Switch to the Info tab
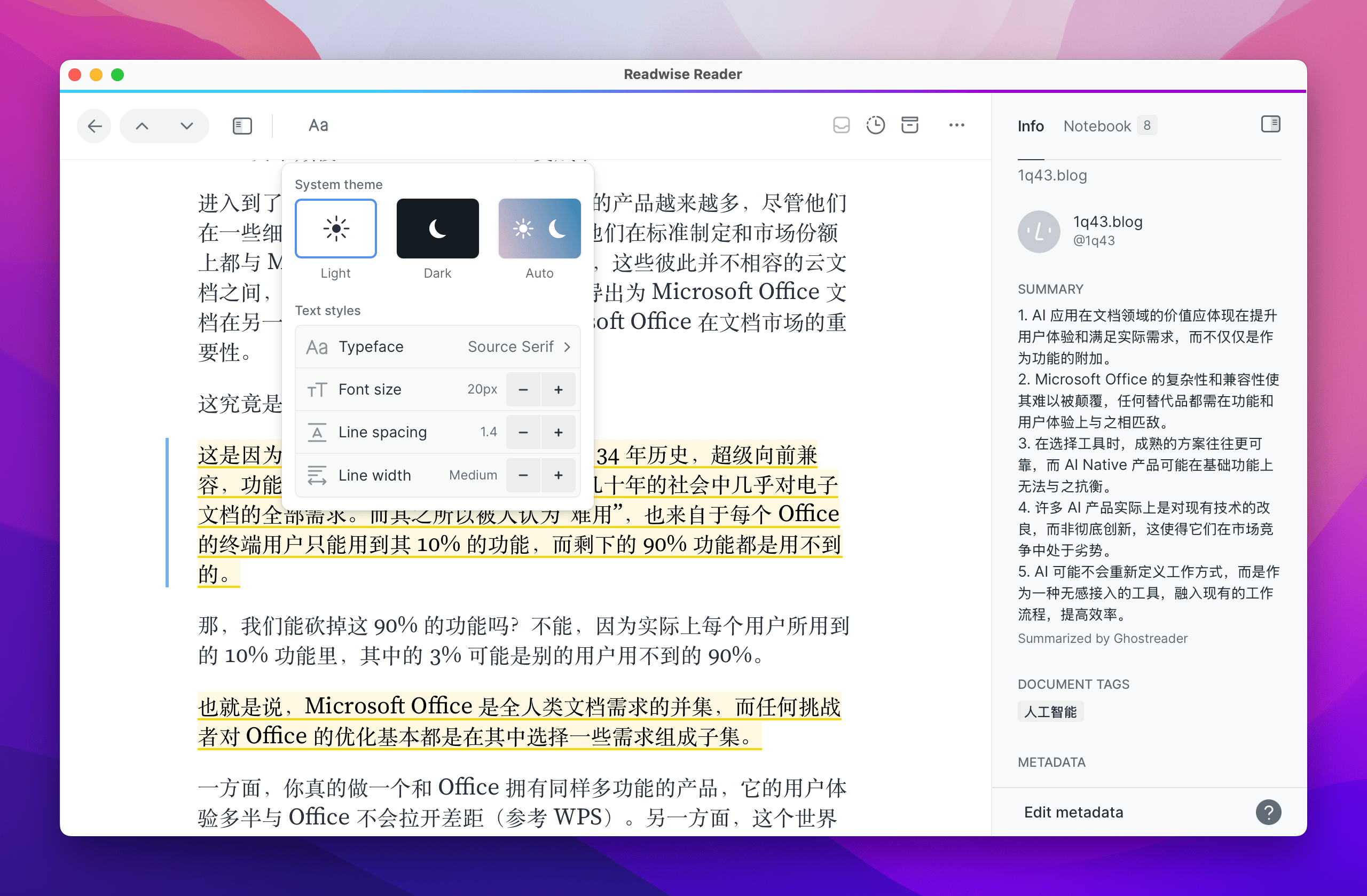 (1031, 126)
